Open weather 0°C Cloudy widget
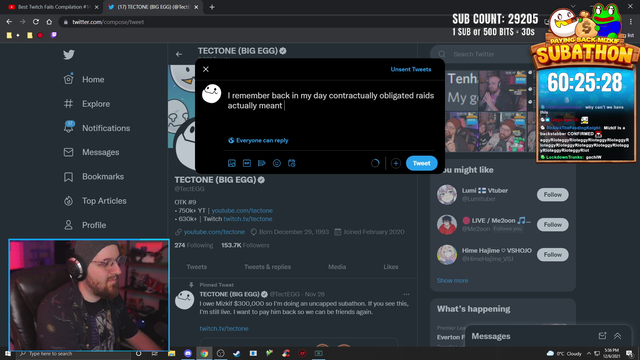 pos(564,353)
